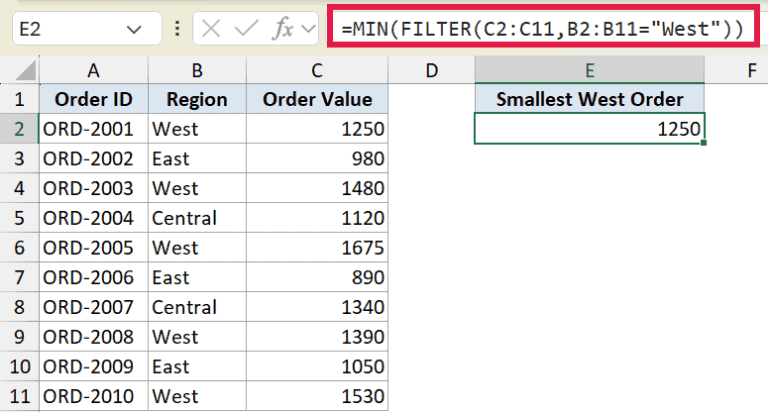Select row 4 header
Image resolution: width=768 pixels, height=412 pixels.
click(20, 189)
